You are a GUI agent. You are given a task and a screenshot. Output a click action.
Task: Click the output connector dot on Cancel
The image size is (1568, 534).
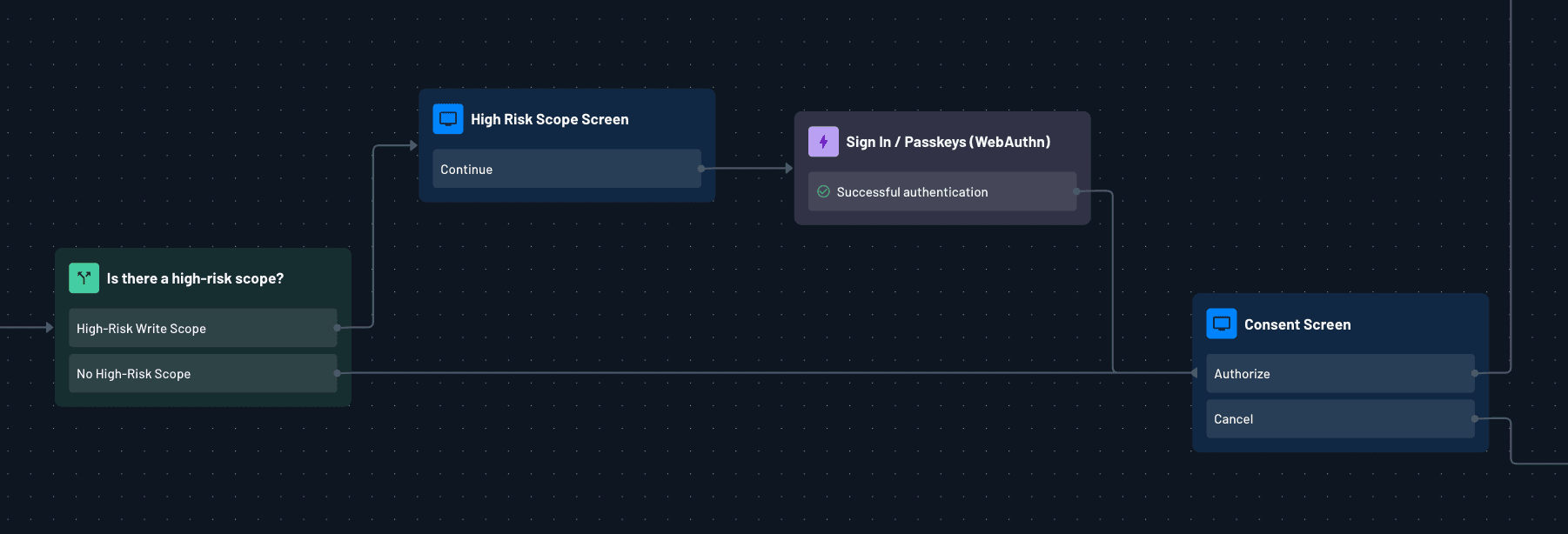(1474, 418)
